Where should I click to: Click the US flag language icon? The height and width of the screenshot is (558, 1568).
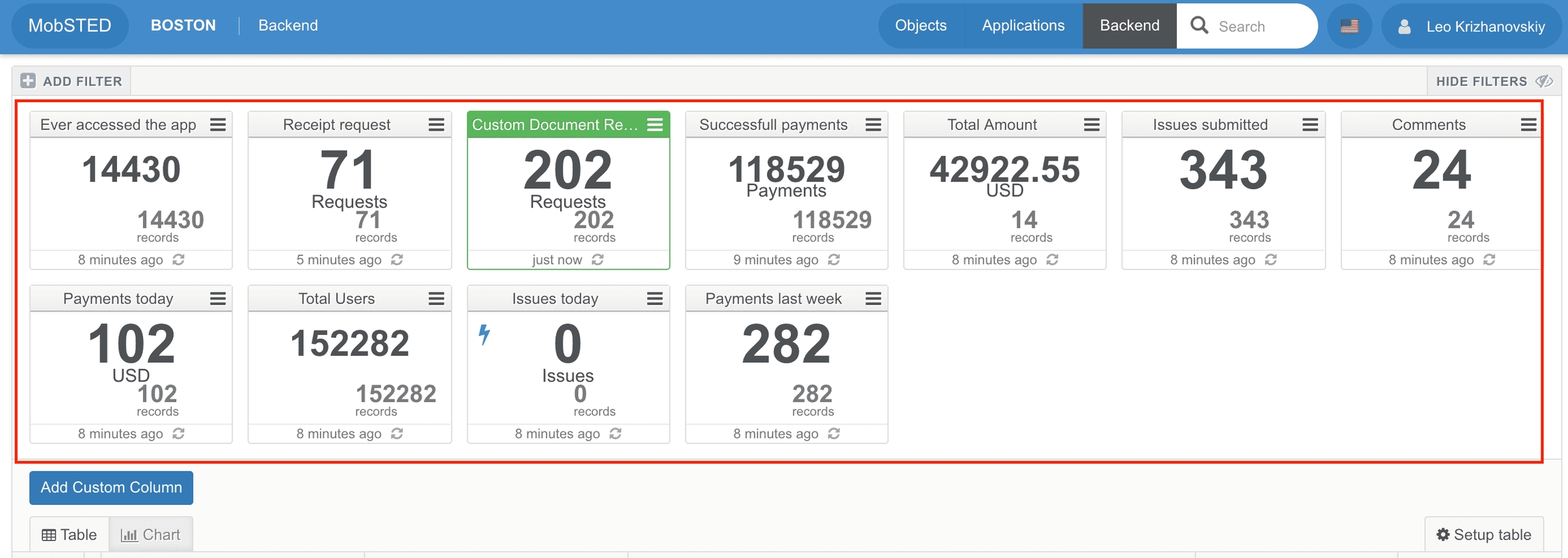1349,27
